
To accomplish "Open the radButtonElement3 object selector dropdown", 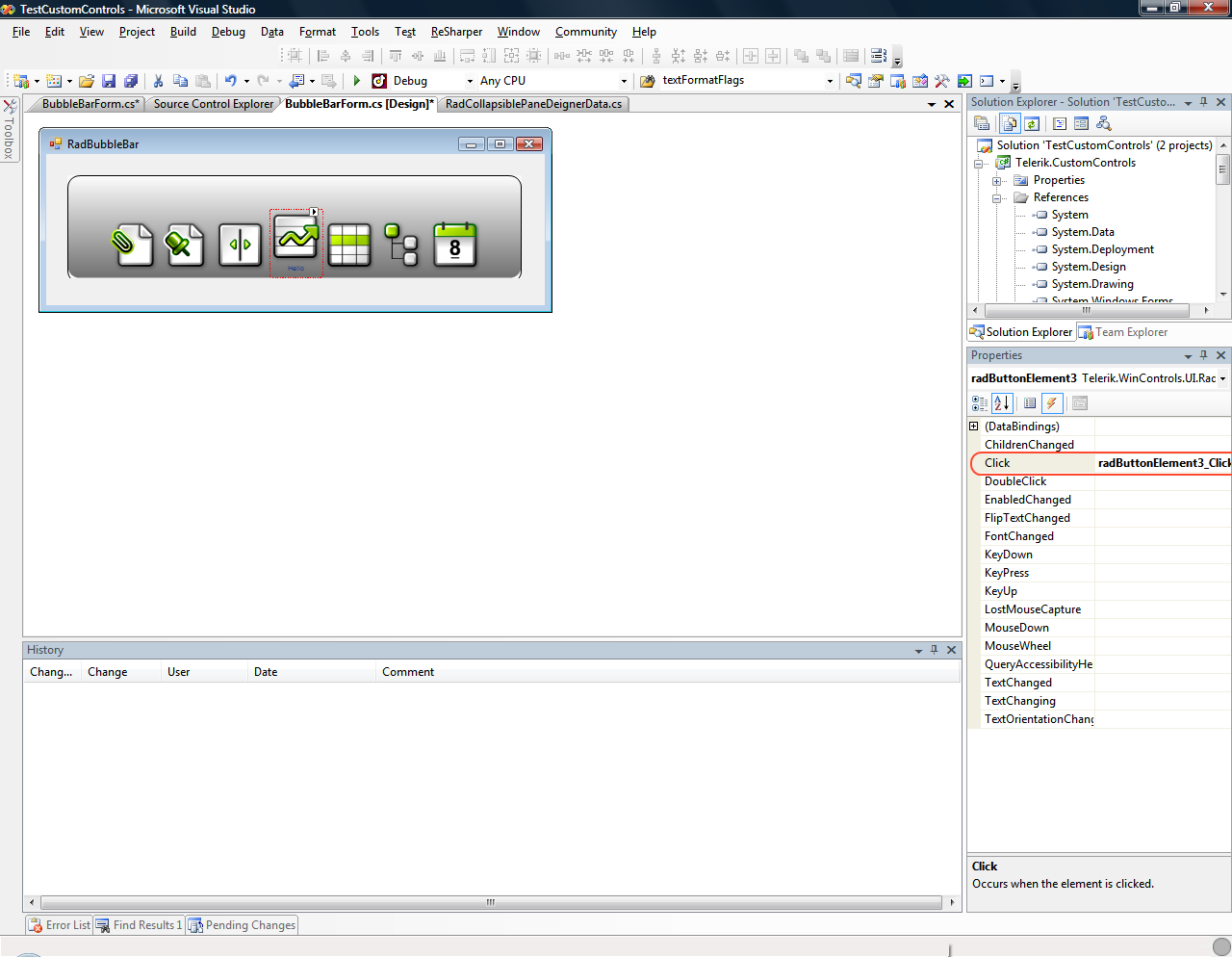I will coord(1222,378).
